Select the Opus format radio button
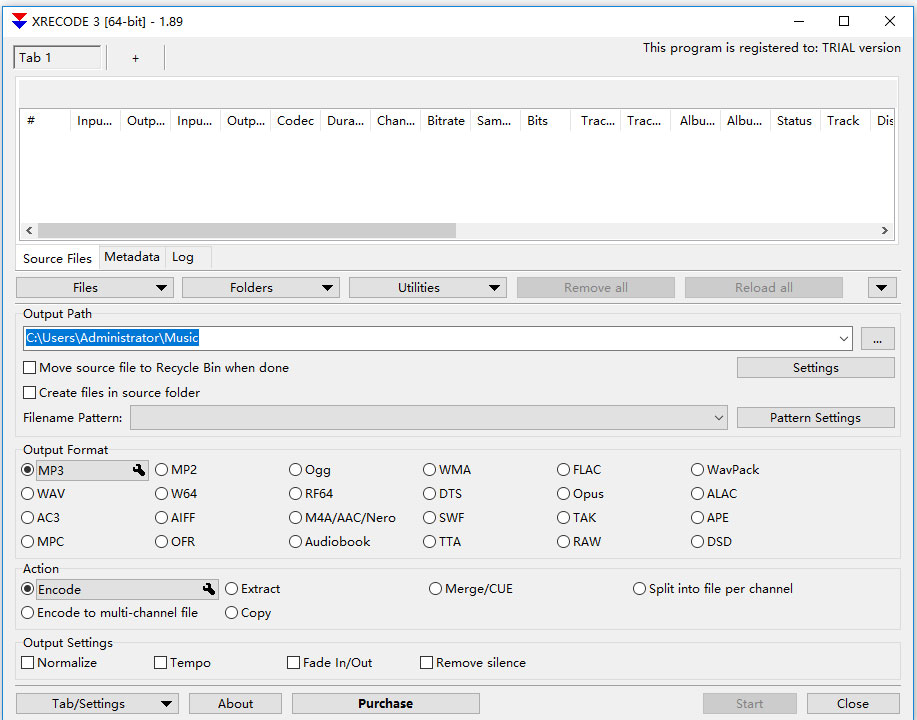The width and height of the screenshot is (917, 720). tap(563, 494)
